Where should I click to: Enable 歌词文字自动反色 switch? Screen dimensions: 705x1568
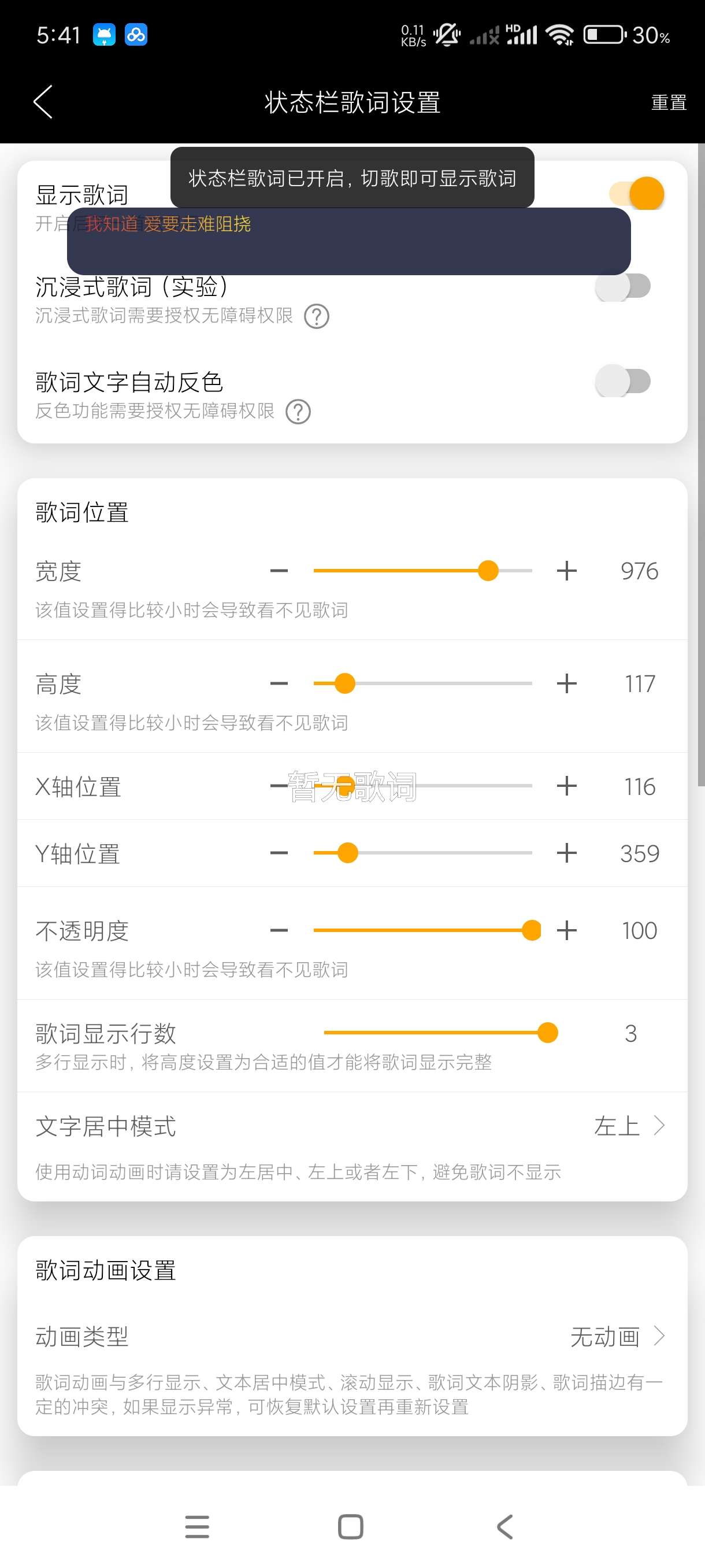point(623,382)
